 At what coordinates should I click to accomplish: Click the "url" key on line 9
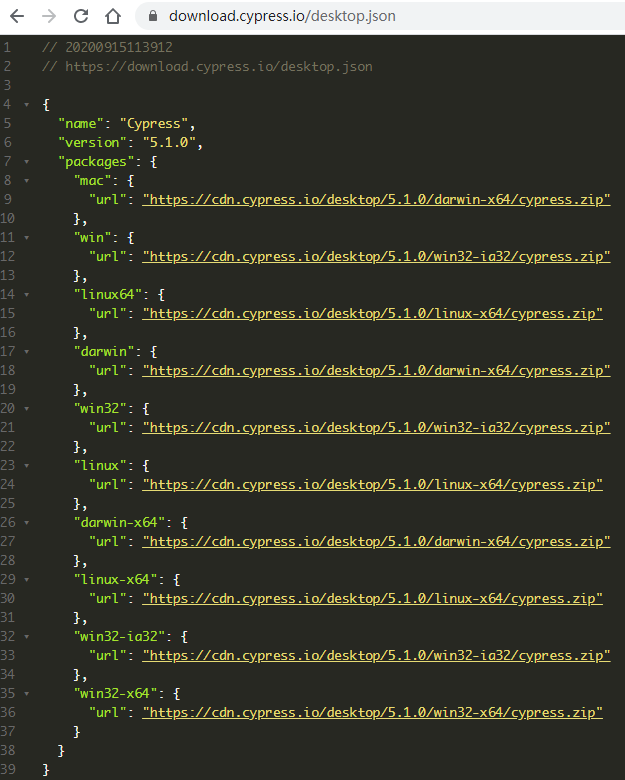click(x=107, y=199)
